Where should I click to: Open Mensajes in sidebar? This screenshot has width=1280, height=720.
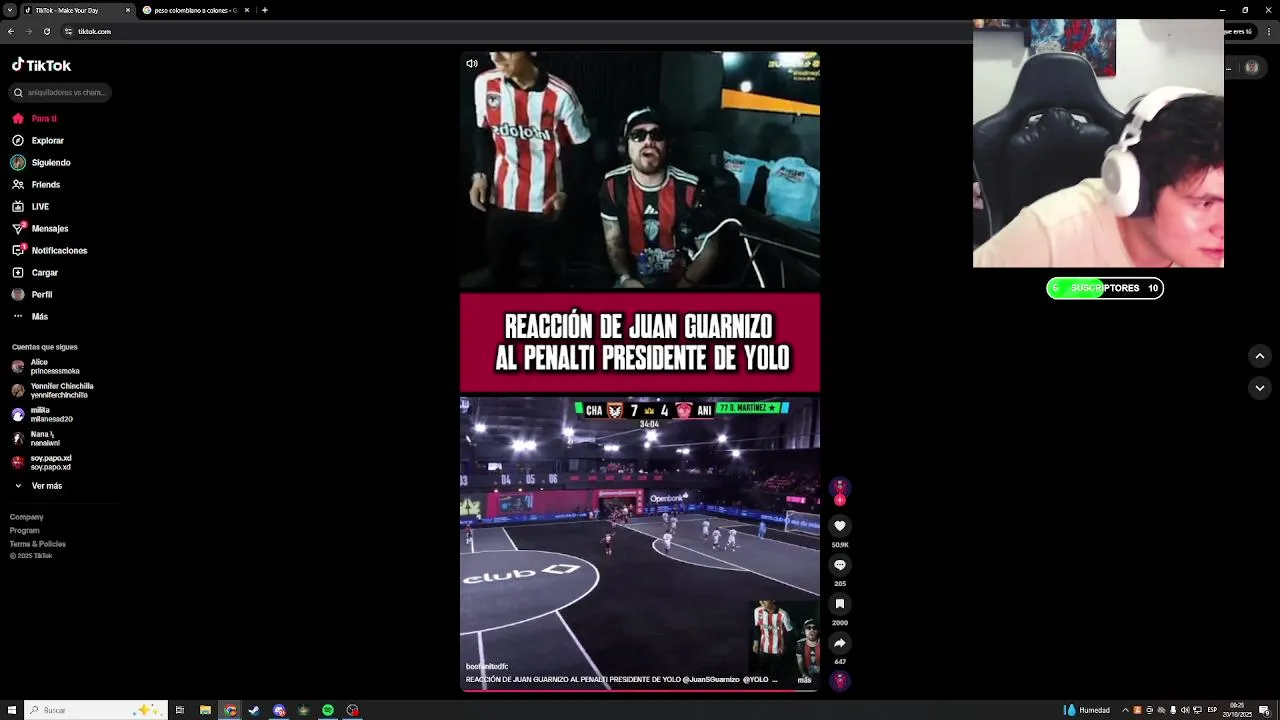click(40, 229)
